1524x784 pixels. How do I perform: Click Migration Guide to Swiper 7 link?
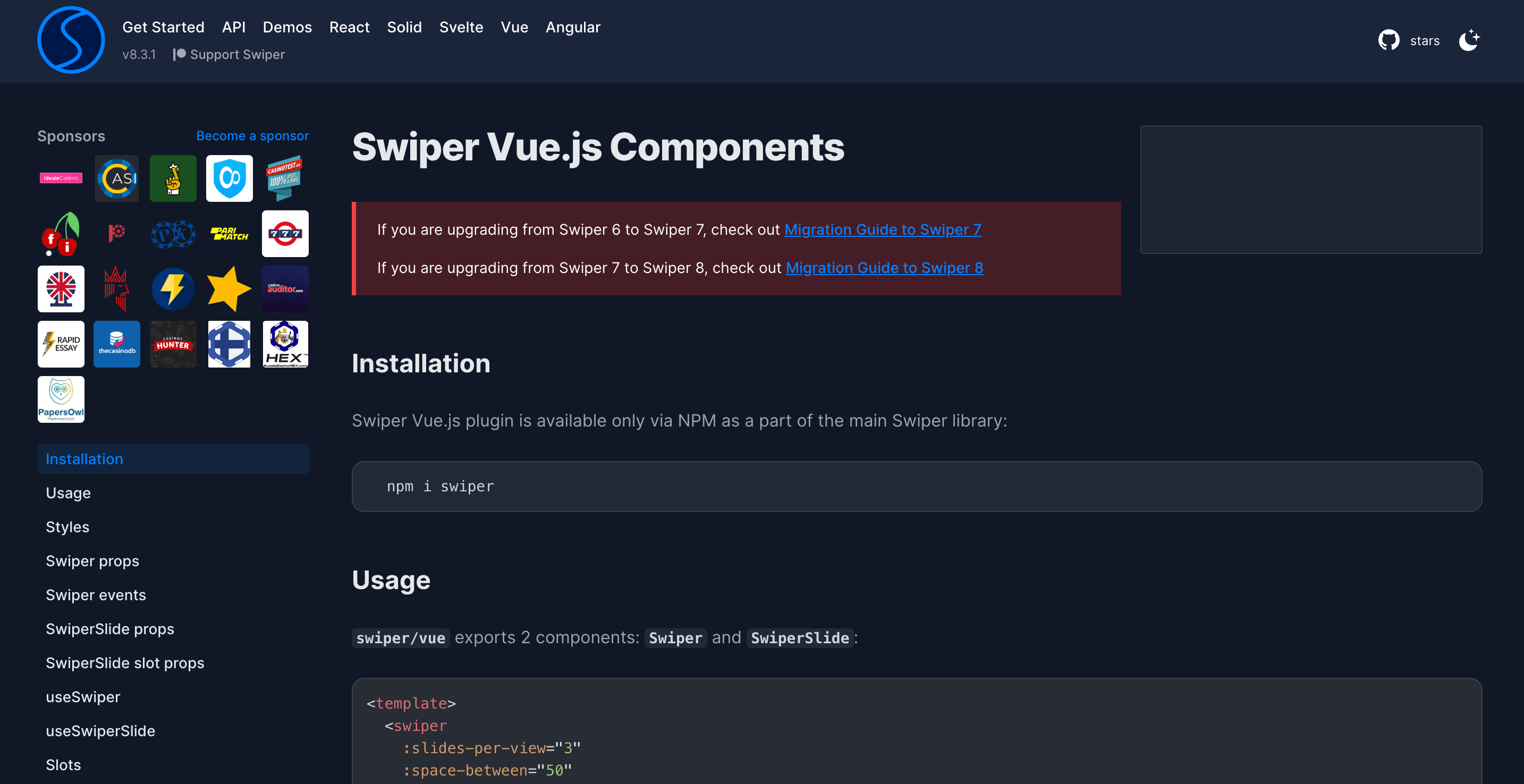[x=882, y=229]
